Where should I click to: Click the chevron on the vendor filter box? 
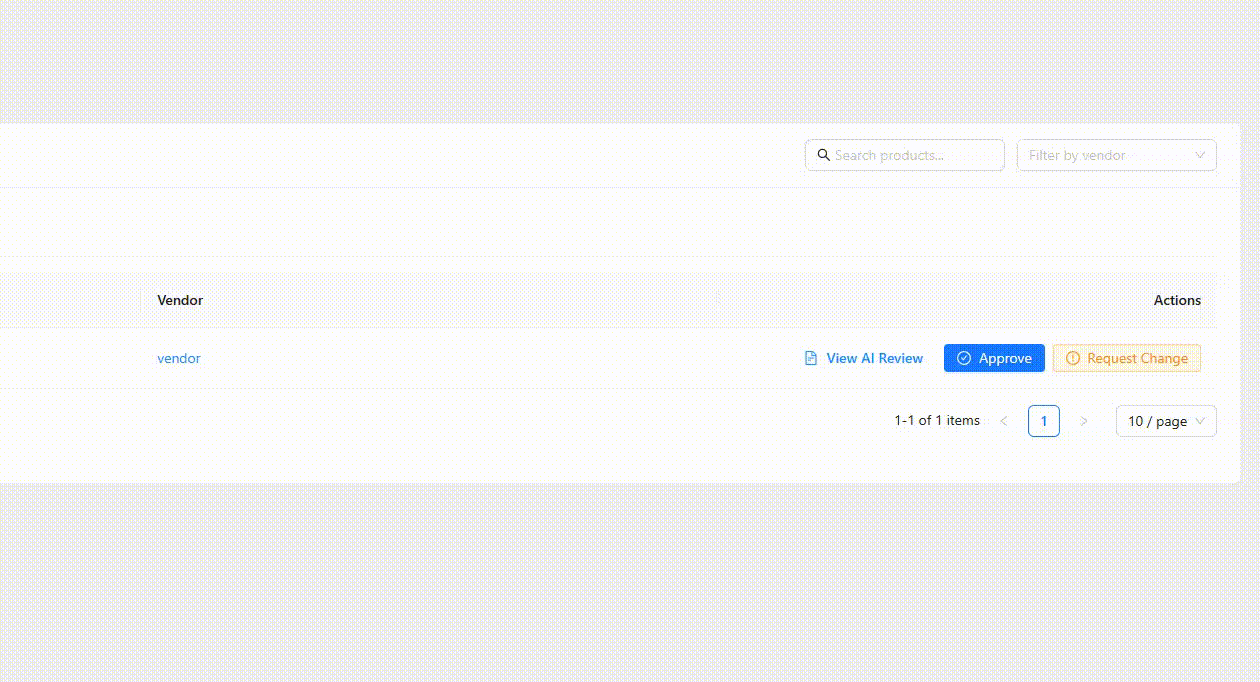pyautogui.click(x=1200, y=155)
